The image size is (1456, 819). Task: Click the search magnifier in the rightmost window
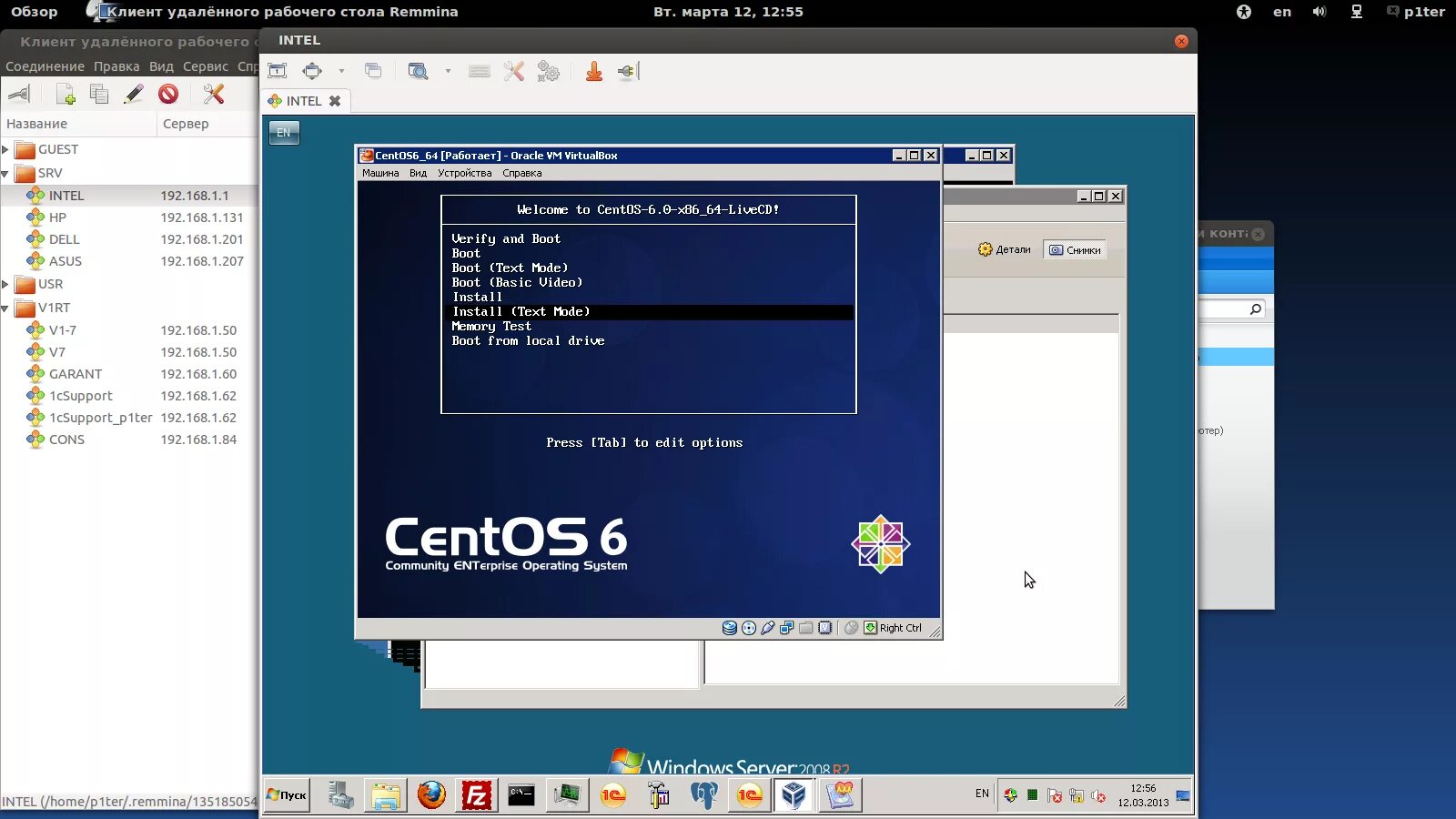click(x=1256, y=309)
